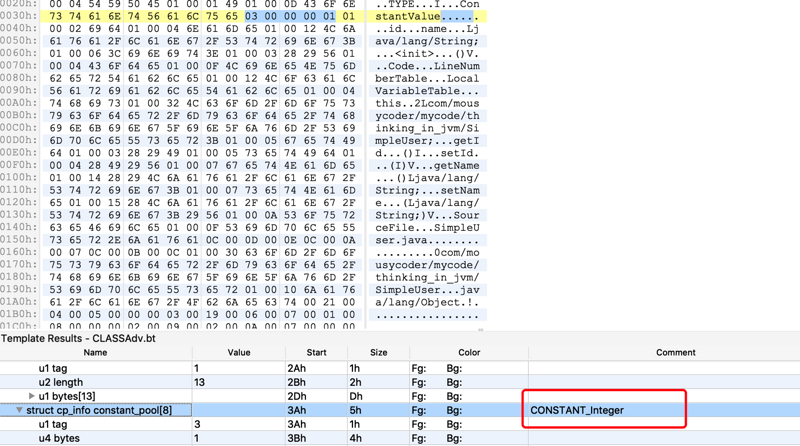Click ASCII text 'VariableTable...'
This screenshot has height=446, width=800.
tap(427, 91)
